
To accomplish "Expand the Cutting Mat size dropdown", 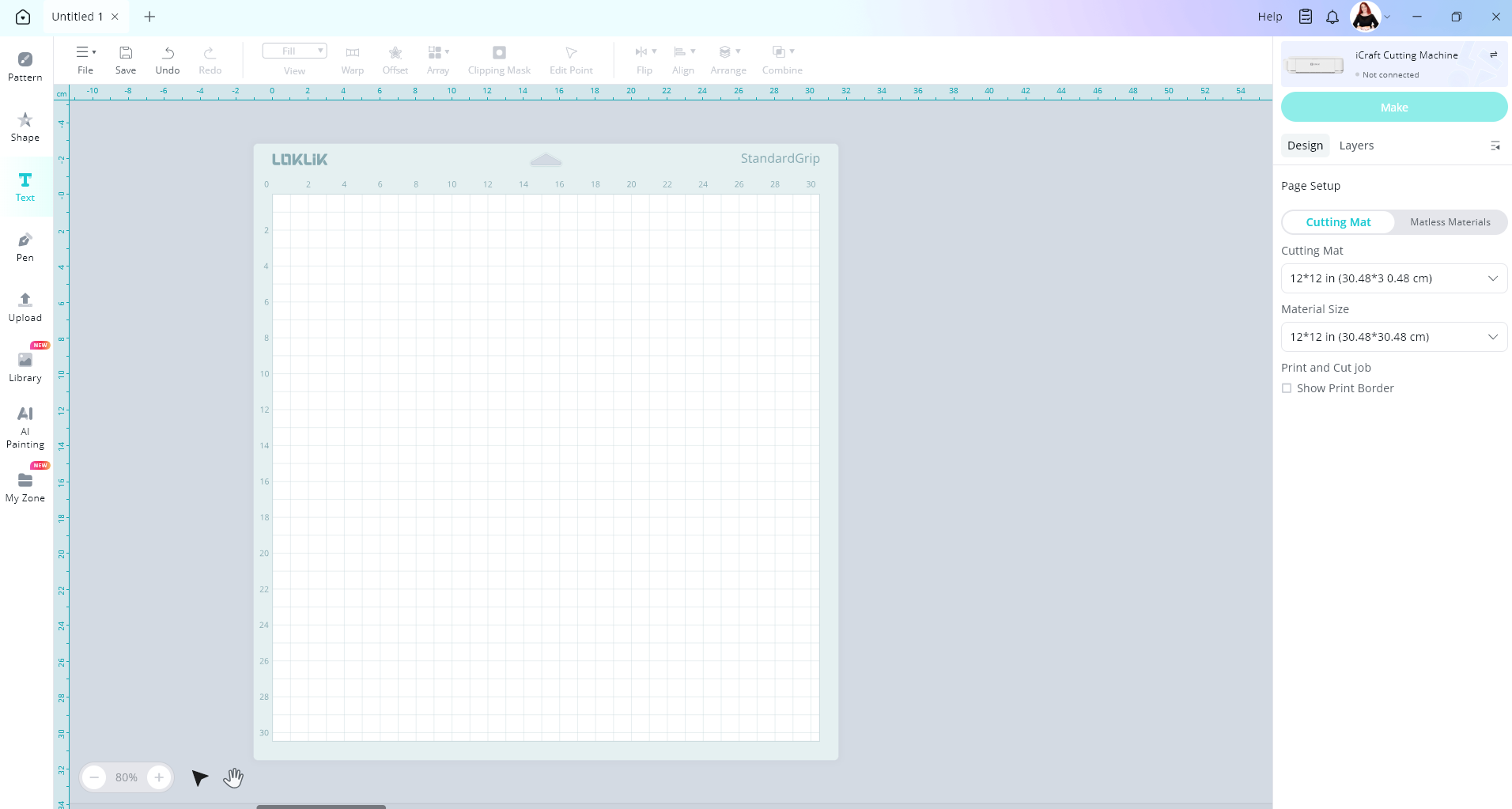I will click(x=1393, y=278).
